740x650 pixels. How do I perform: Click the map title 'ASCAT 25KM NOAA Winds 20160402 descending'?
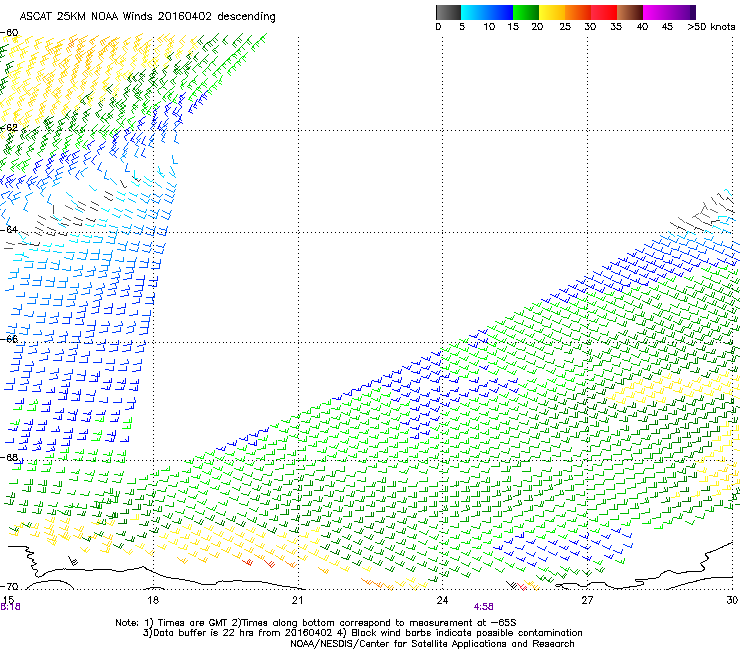(x=147, y=17)
